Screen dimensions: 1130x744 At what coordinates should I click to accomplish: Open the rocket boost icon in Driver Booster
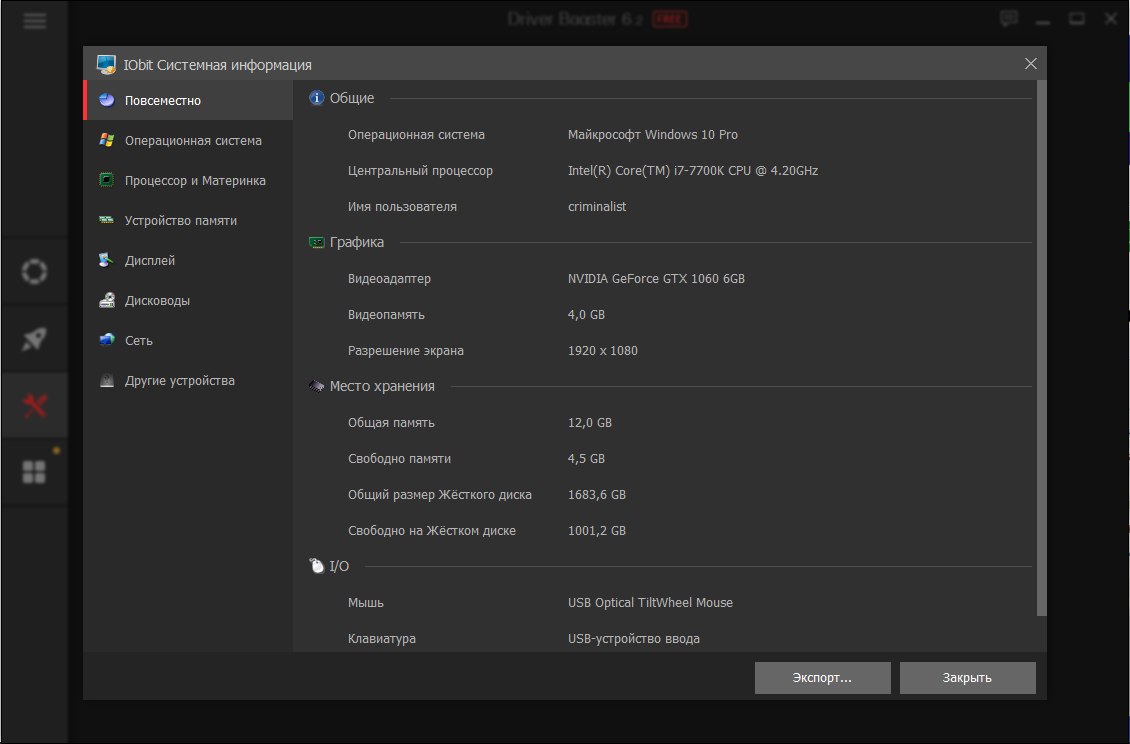click(34, 339)
